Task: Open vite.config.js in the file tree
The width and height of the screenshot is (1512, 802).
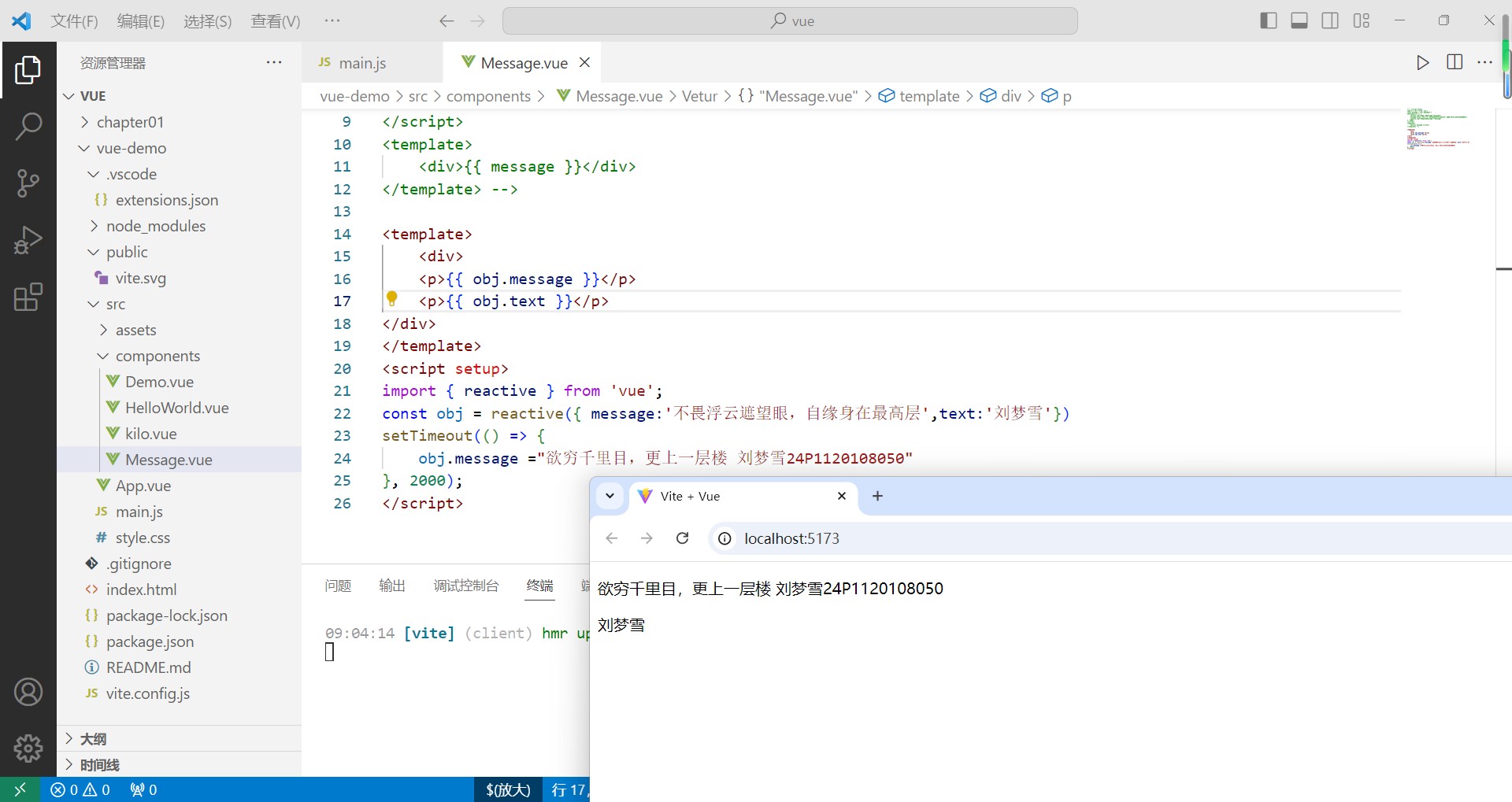Action: tap(147, 693)
